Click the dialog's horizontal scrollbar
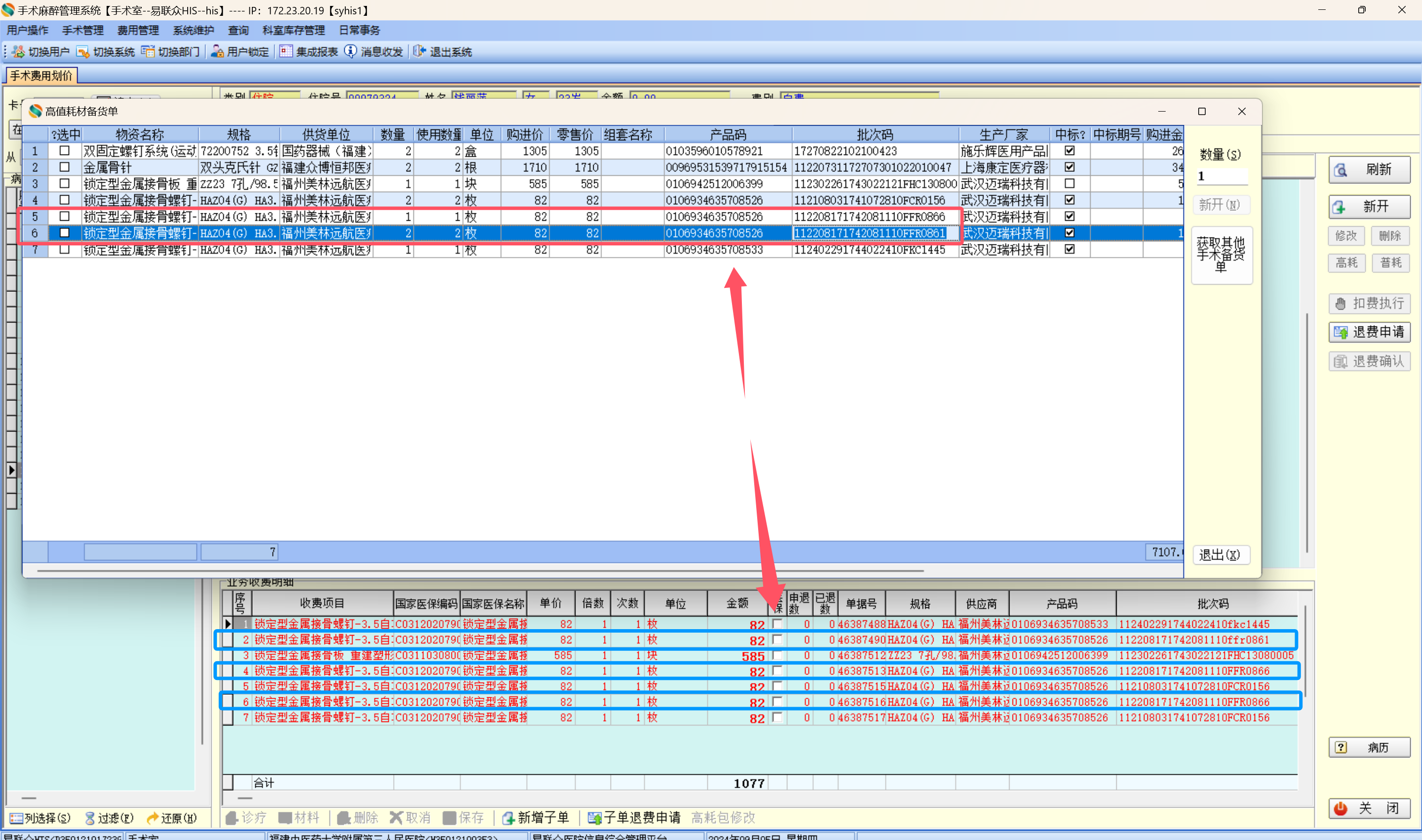 tap(480, 570)
